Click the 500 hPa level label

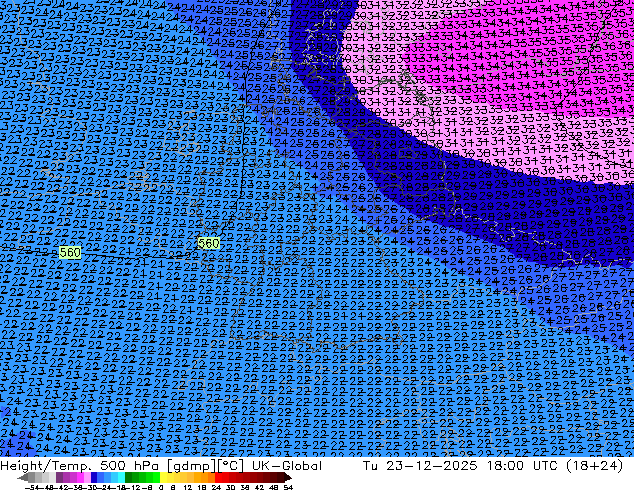tap(131, 466)
